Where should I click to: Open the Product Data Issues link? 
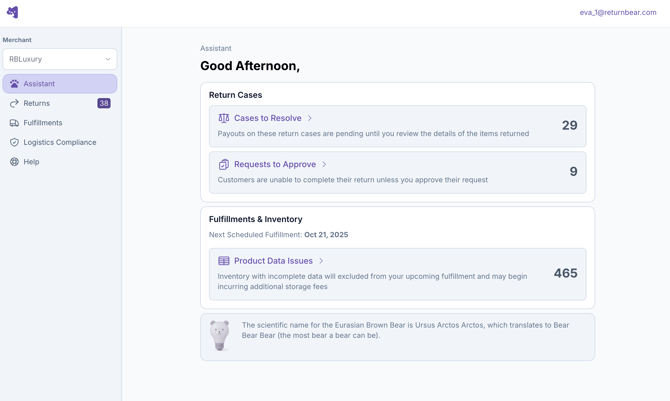coord(273,261)
